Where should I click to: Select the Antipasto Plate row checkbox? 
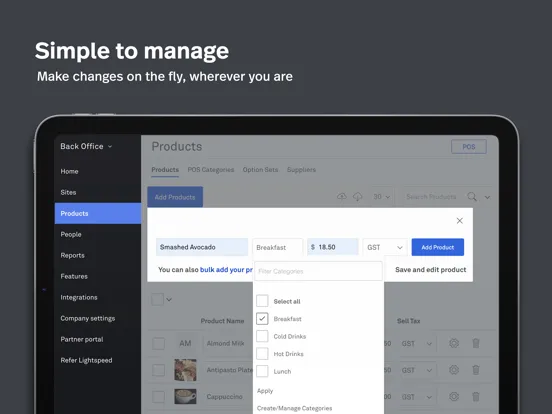(x=158, y=370)
